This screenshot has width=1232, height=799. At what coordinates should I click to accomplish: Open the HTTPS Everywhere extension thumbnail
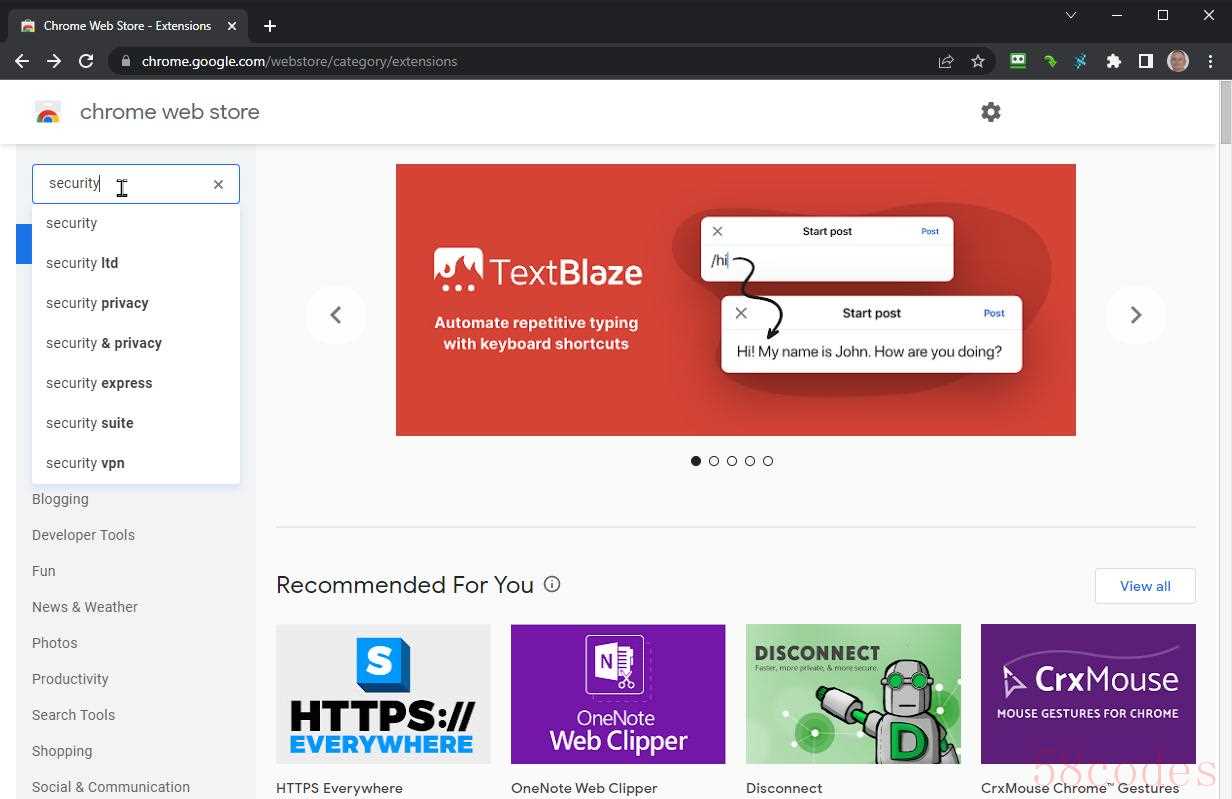(x=383, y=694)
